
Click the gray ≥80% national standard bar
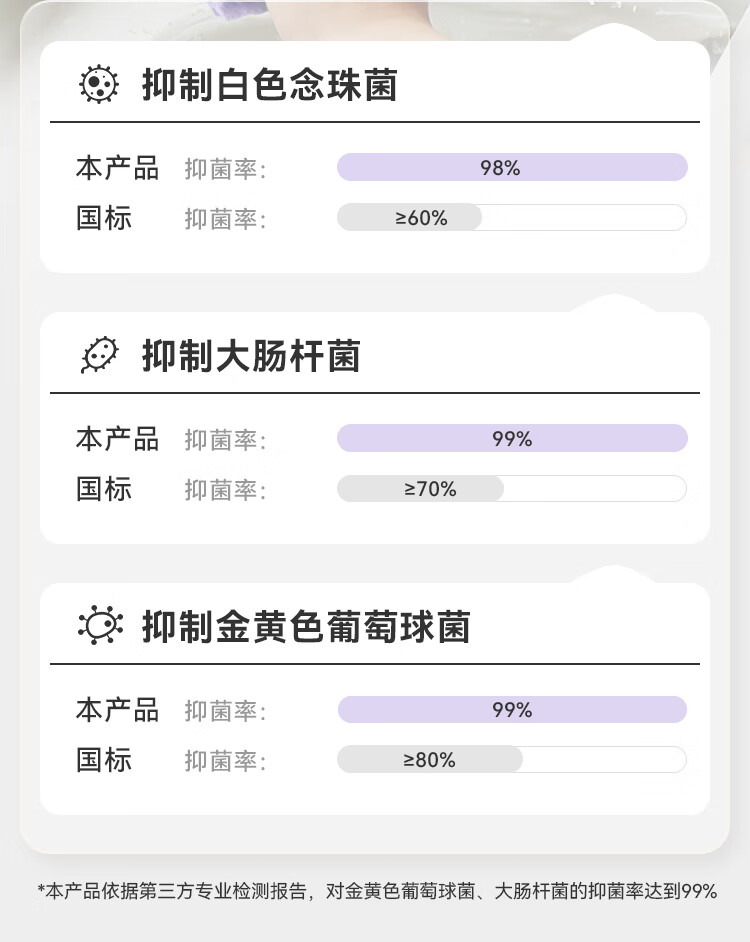coord(430,759)
